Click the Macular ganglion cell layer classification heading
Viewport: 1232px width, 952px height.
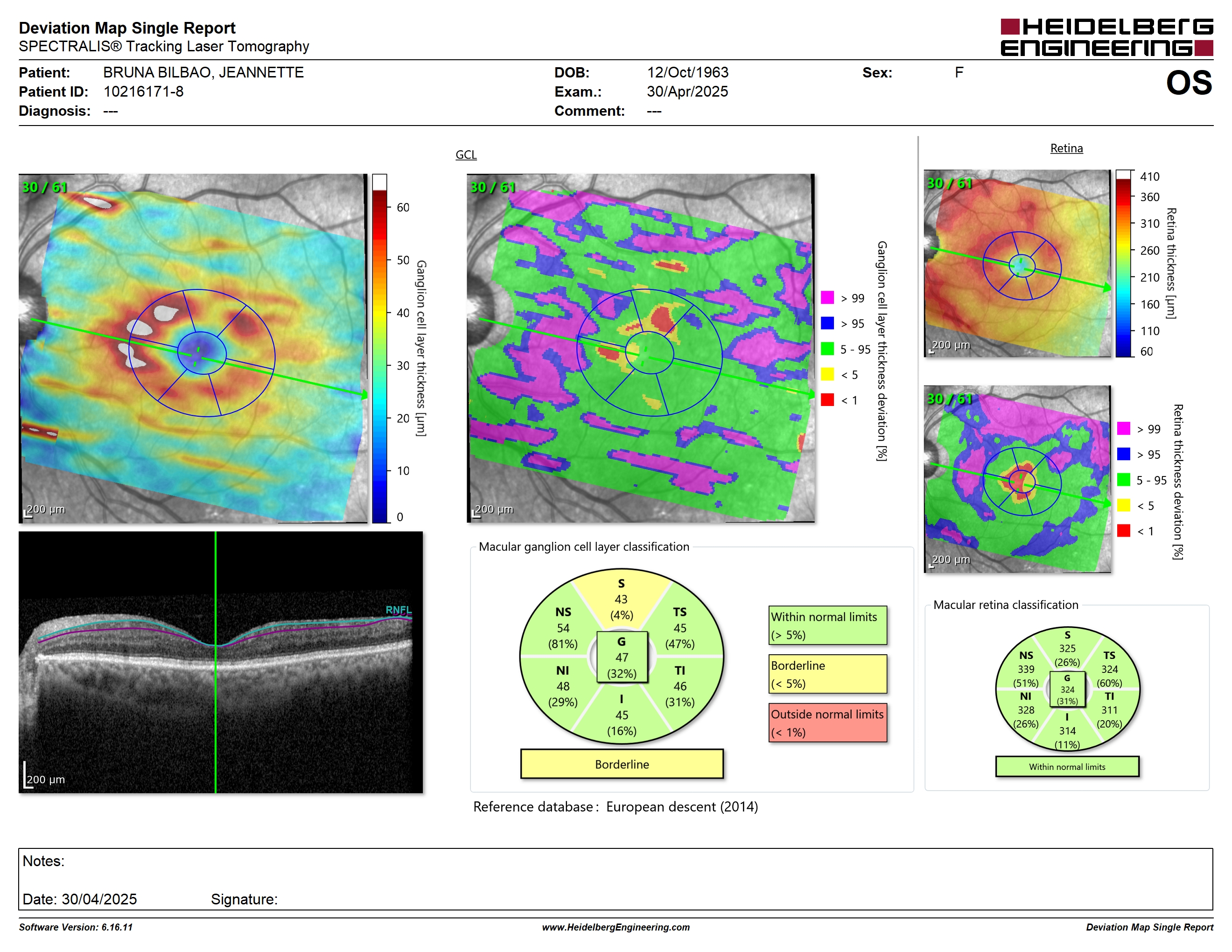(x=584, y=546)
